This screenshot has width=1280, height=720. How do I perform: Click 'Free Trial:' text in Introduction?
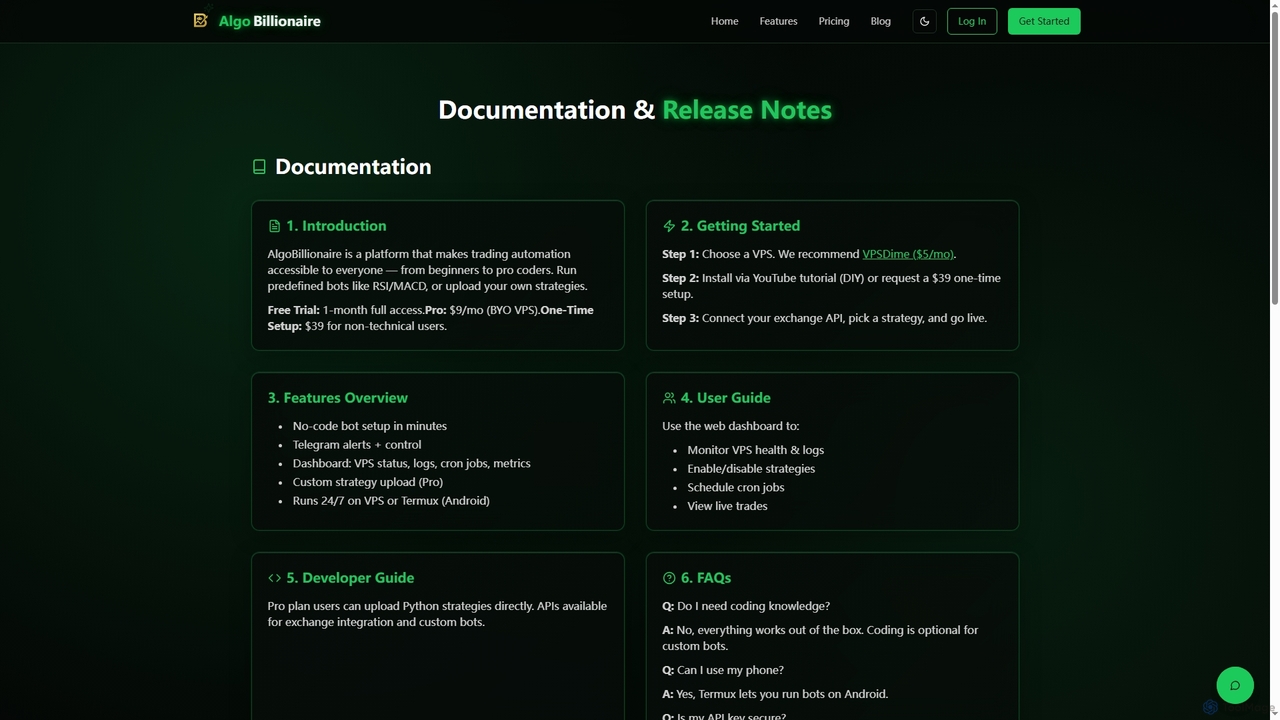point(293,310)
